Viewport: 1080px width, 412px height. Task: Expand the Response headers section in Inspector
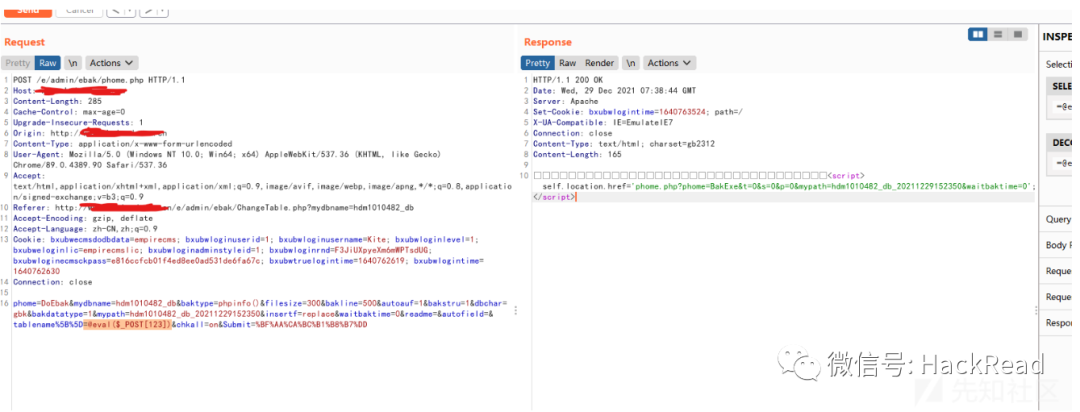pyautogui.click(x=1060, y=322)
